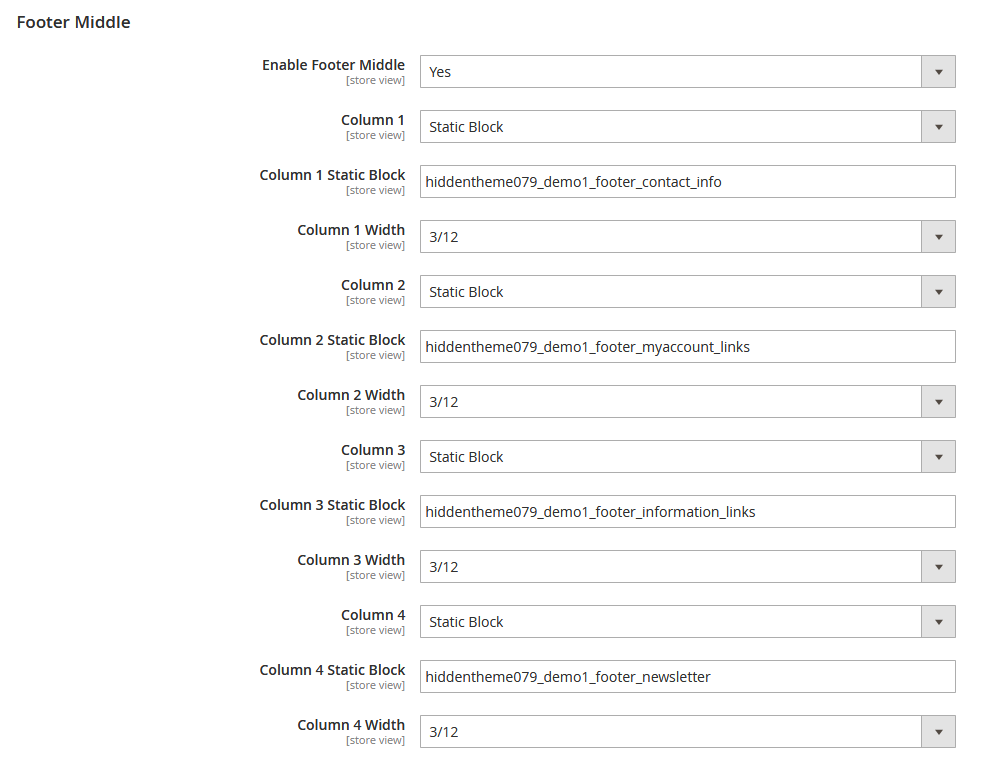Click the arrow icon beside Column 1 Width
The width and height of the screenshot is (993, 767).
938,237
